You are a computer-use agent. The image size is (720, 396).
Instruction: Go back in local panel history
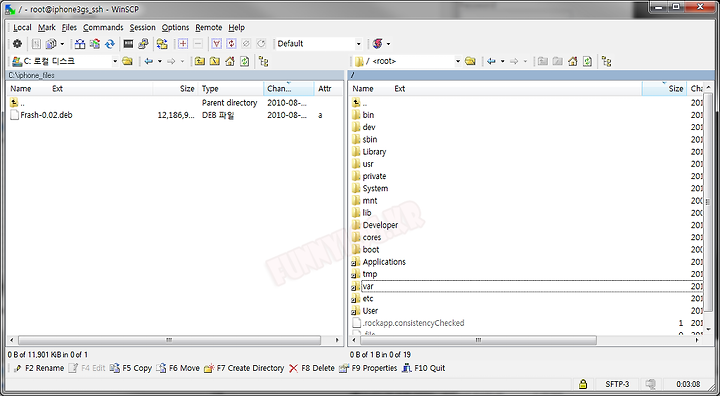[148, 61]
